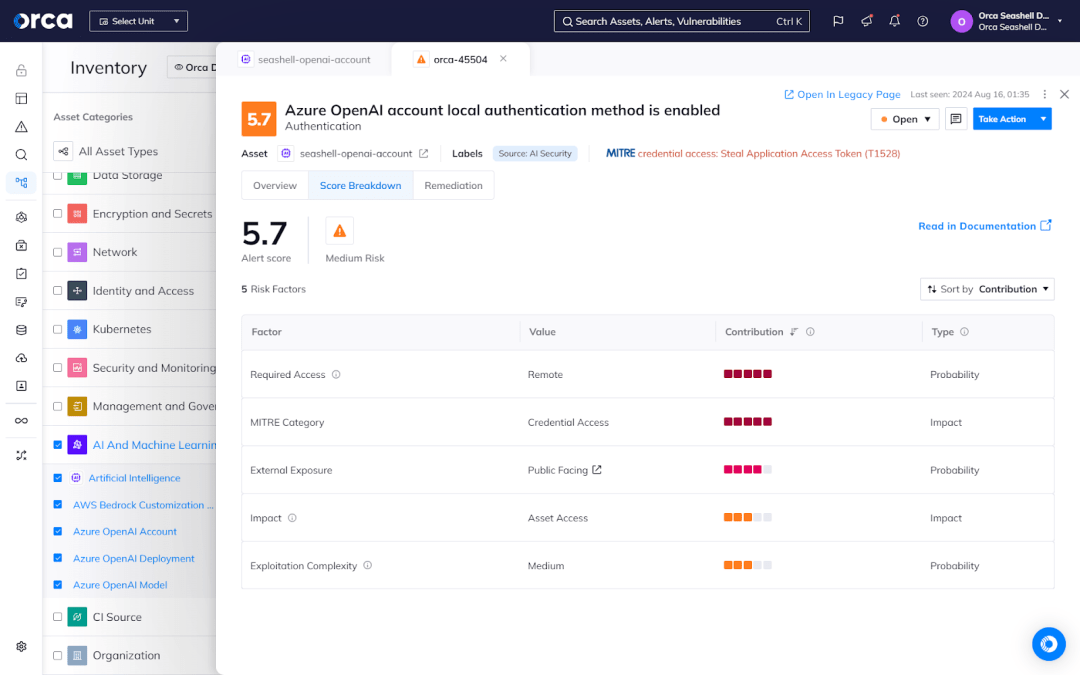Viewport: 1080px width, 675px height.
Task: Click info icon next to Impact factor
Action: pyautogui.click(x=292, y=518)
